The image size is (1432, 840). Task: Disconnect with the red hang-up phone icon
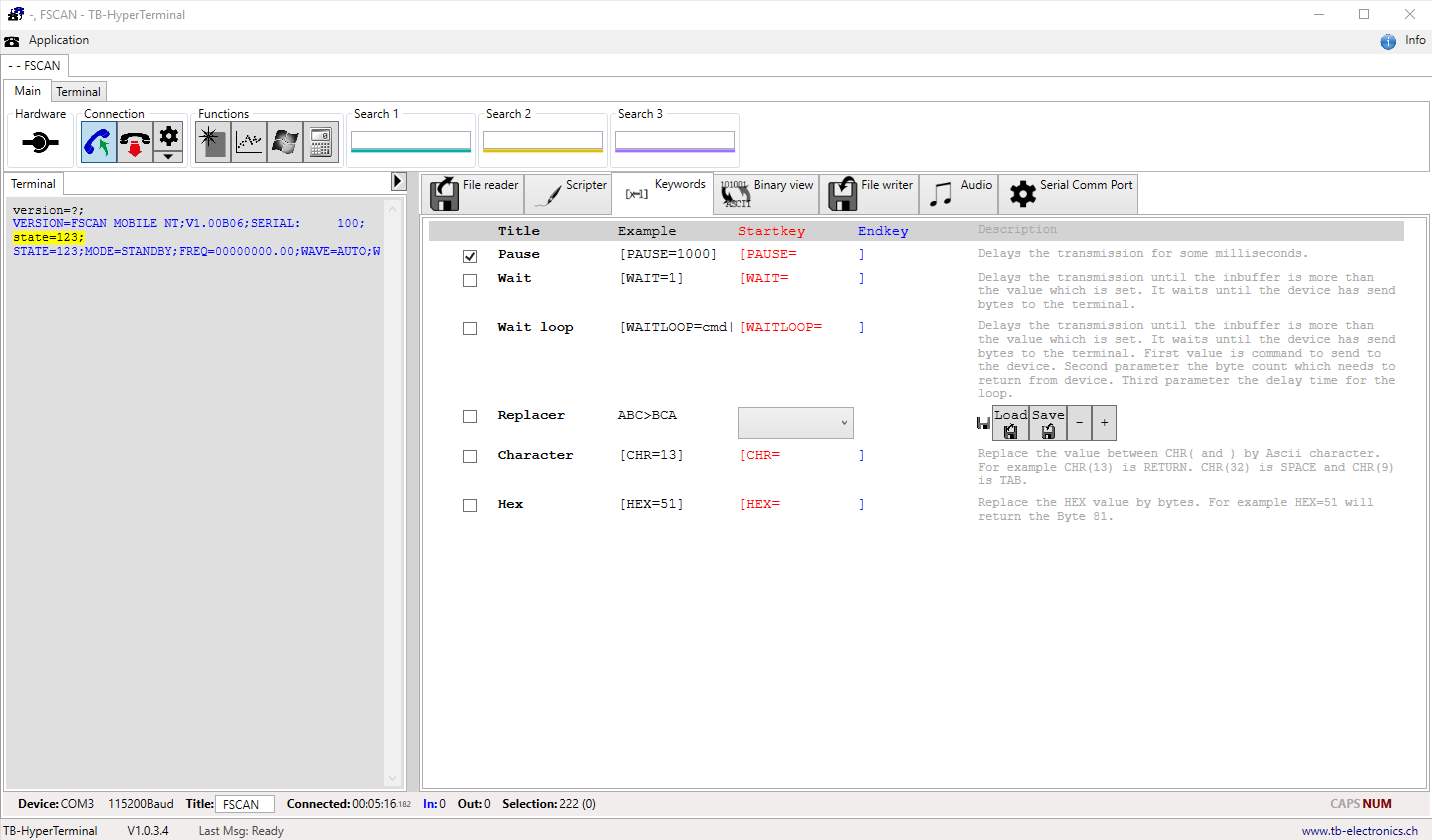point(135,143)
